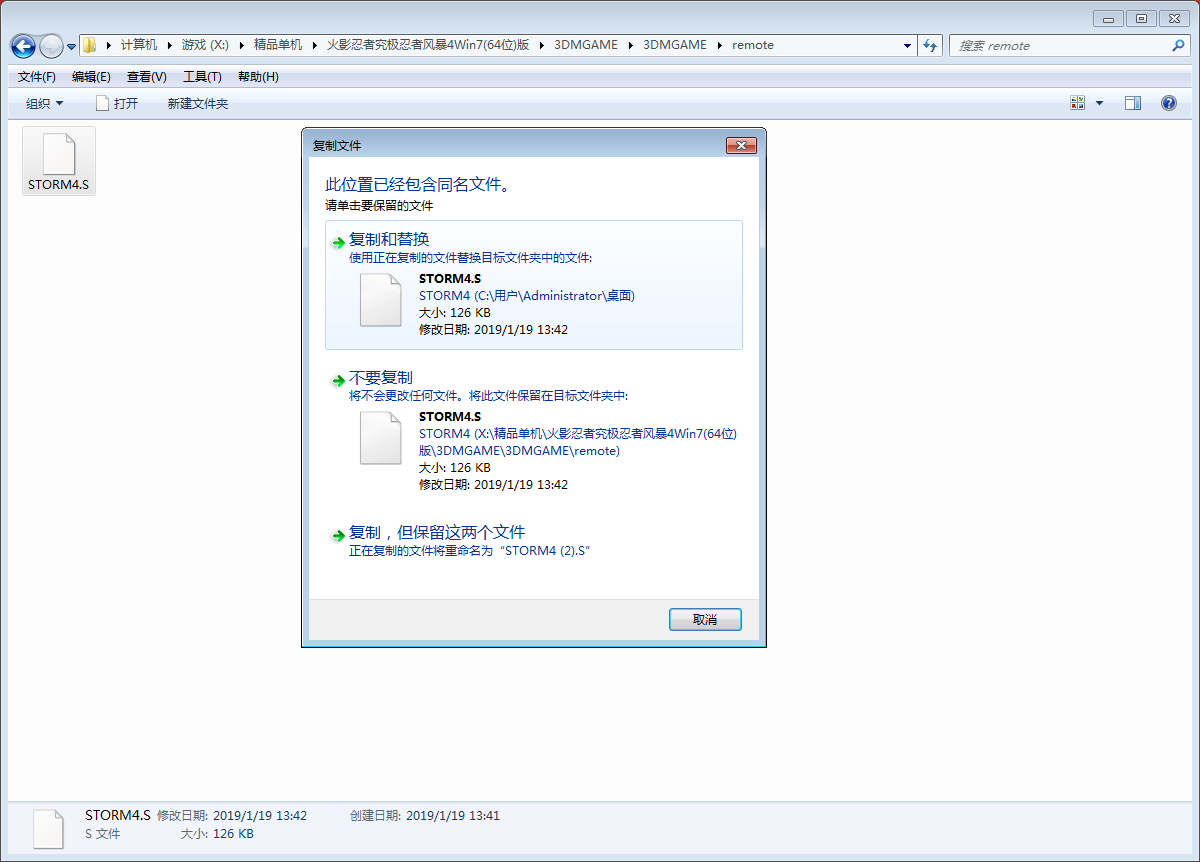The image size is (1200, 862).
Task: Click green arrow beside 复制和替换
Action: pos(338,243)
